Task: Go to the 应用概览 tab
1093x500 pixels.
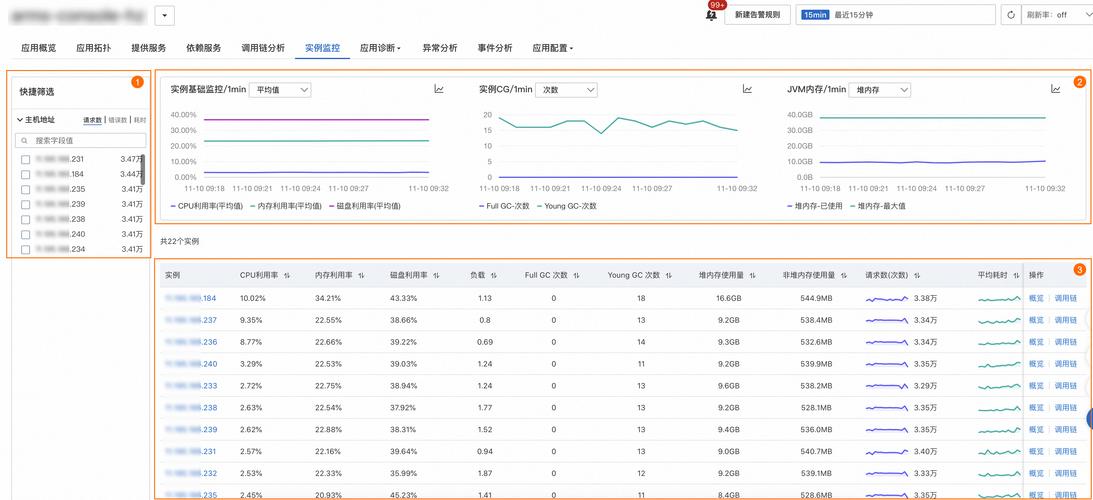Action: tap(38, 48)
